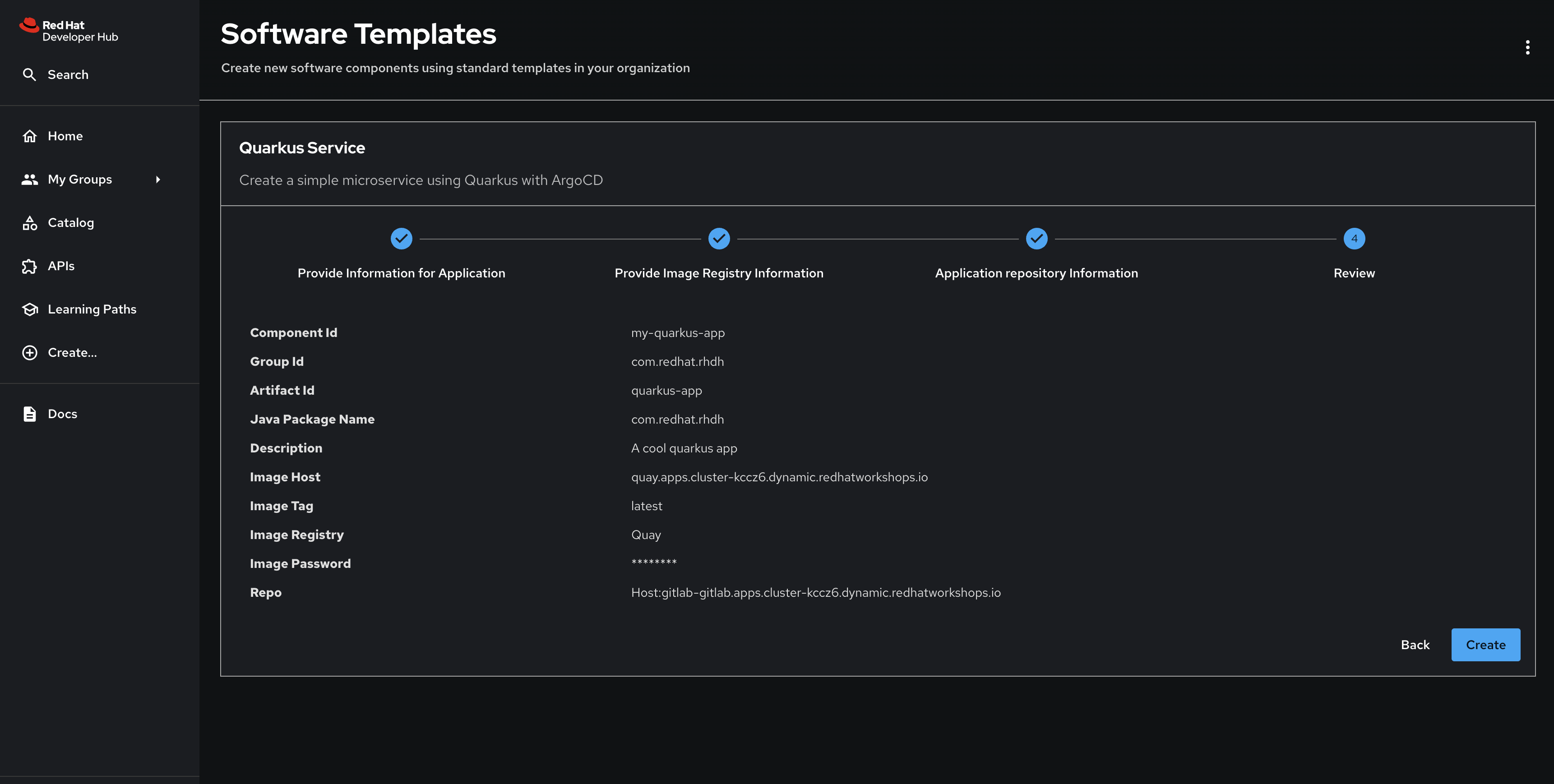Click the 'Quarkus Service' heading
The height and width of the screenshot is (784, 1554).
coord(301,148)
